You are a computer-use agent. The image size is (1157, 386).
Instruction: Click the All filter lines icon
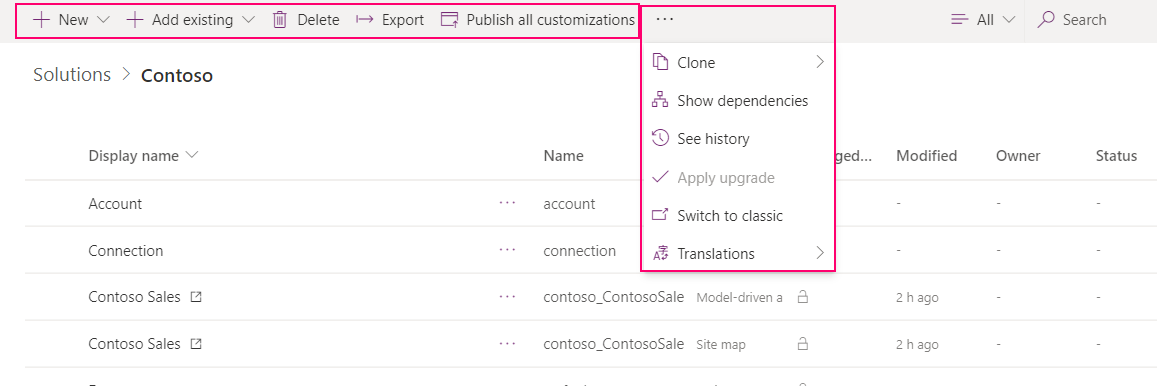pyautogui.click(x=960, y=20)
